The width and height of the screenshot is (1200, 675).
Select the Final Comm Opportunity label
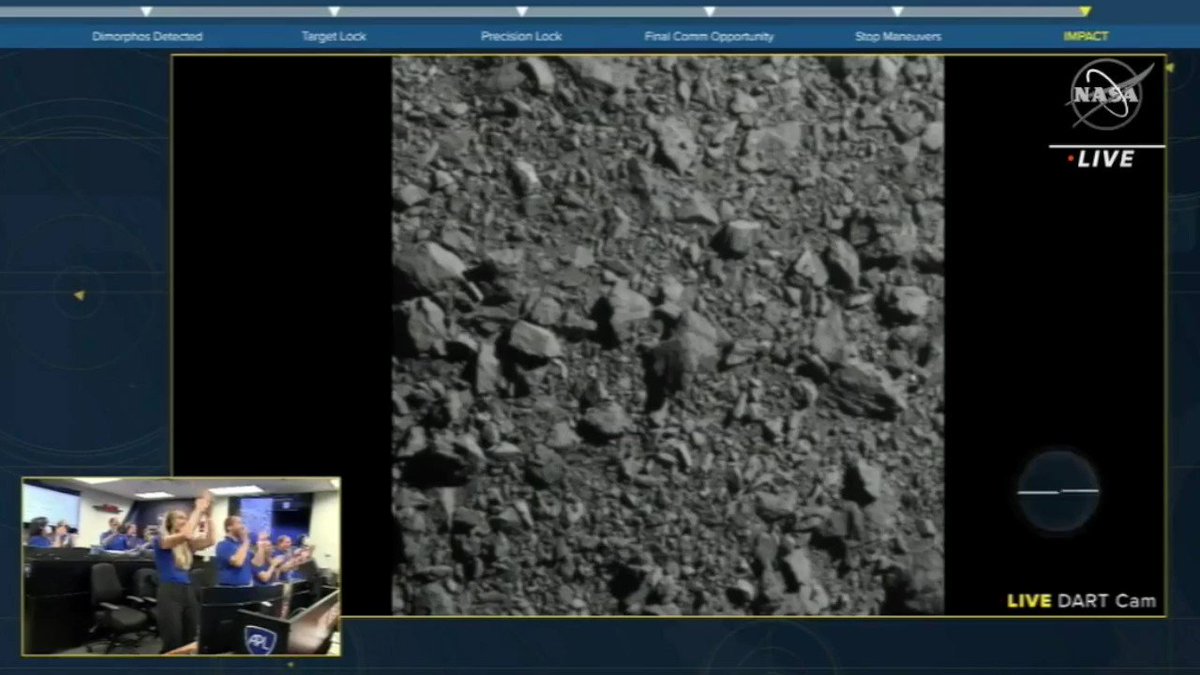coord(709,37)
